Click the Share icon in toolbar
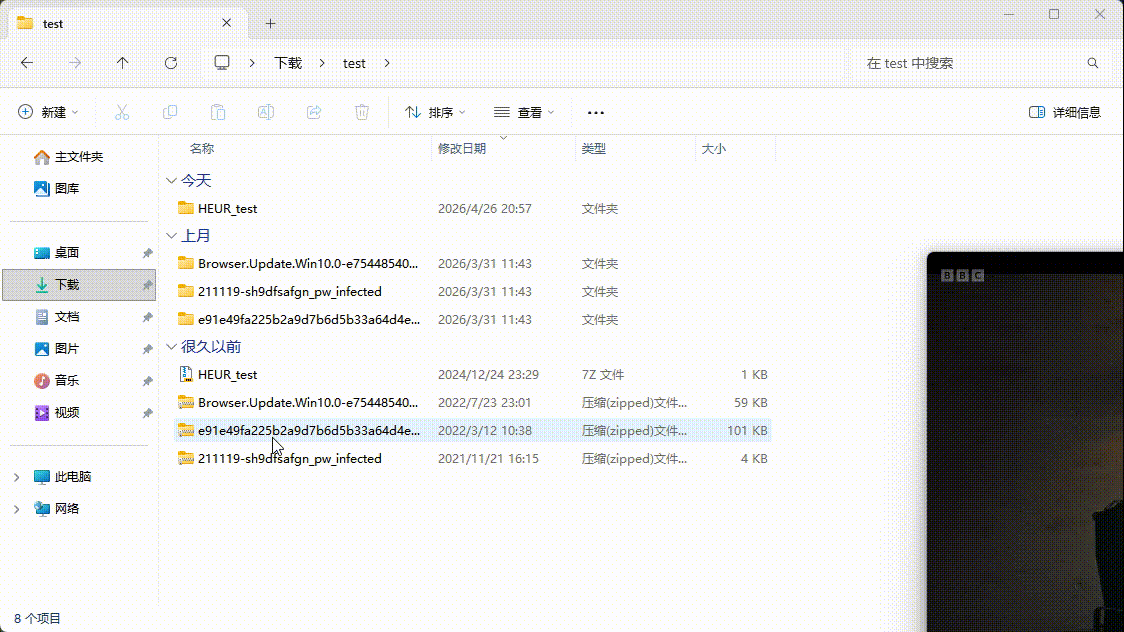 click(x=314, y=112)
